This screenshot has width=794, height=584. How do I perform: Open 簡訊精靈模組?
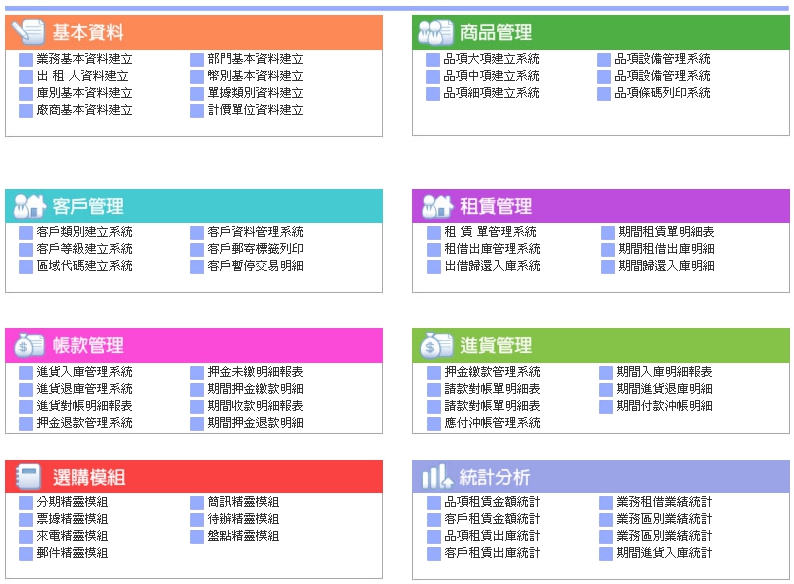(x=243, y=502)
